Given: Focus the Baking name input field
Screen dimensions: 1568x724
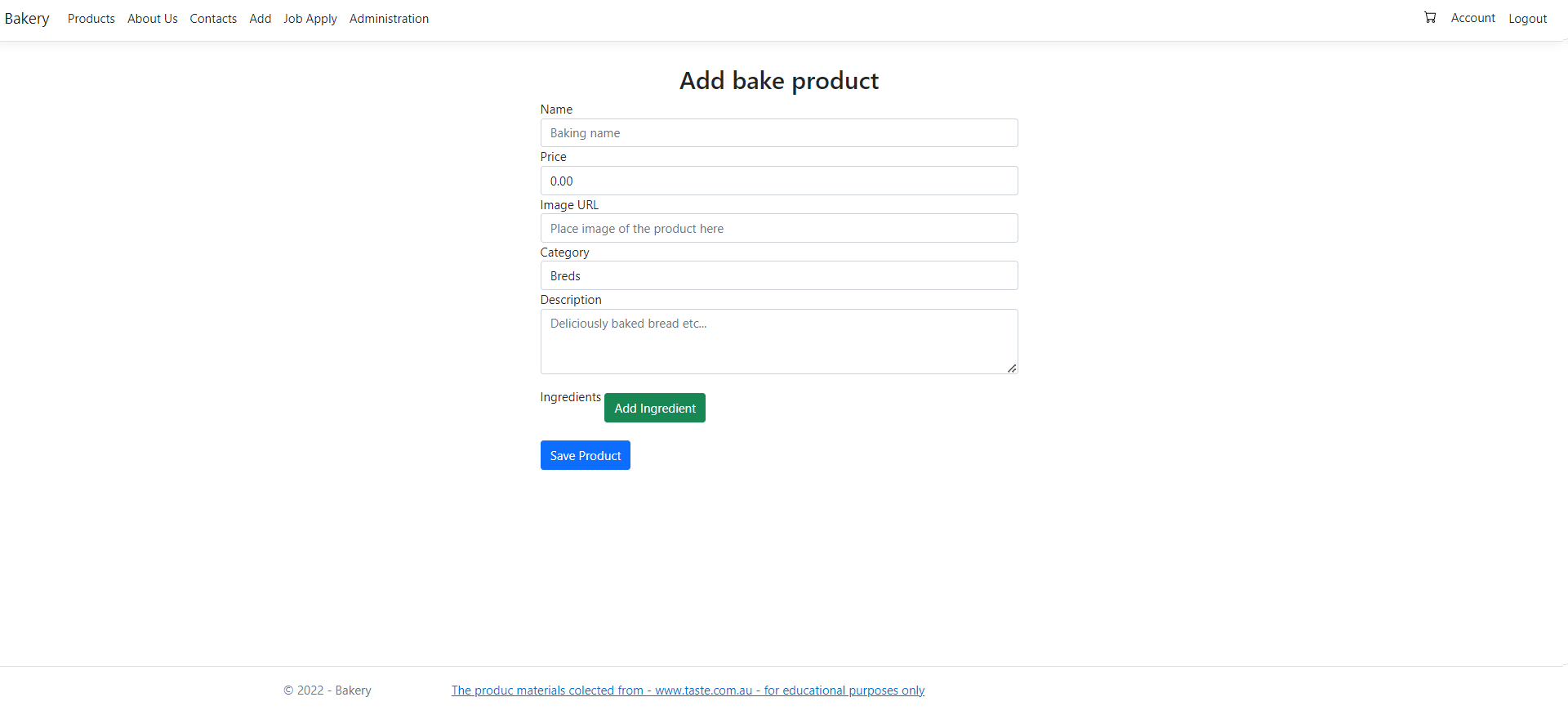Looking at the screenshot, I should 778,132.
